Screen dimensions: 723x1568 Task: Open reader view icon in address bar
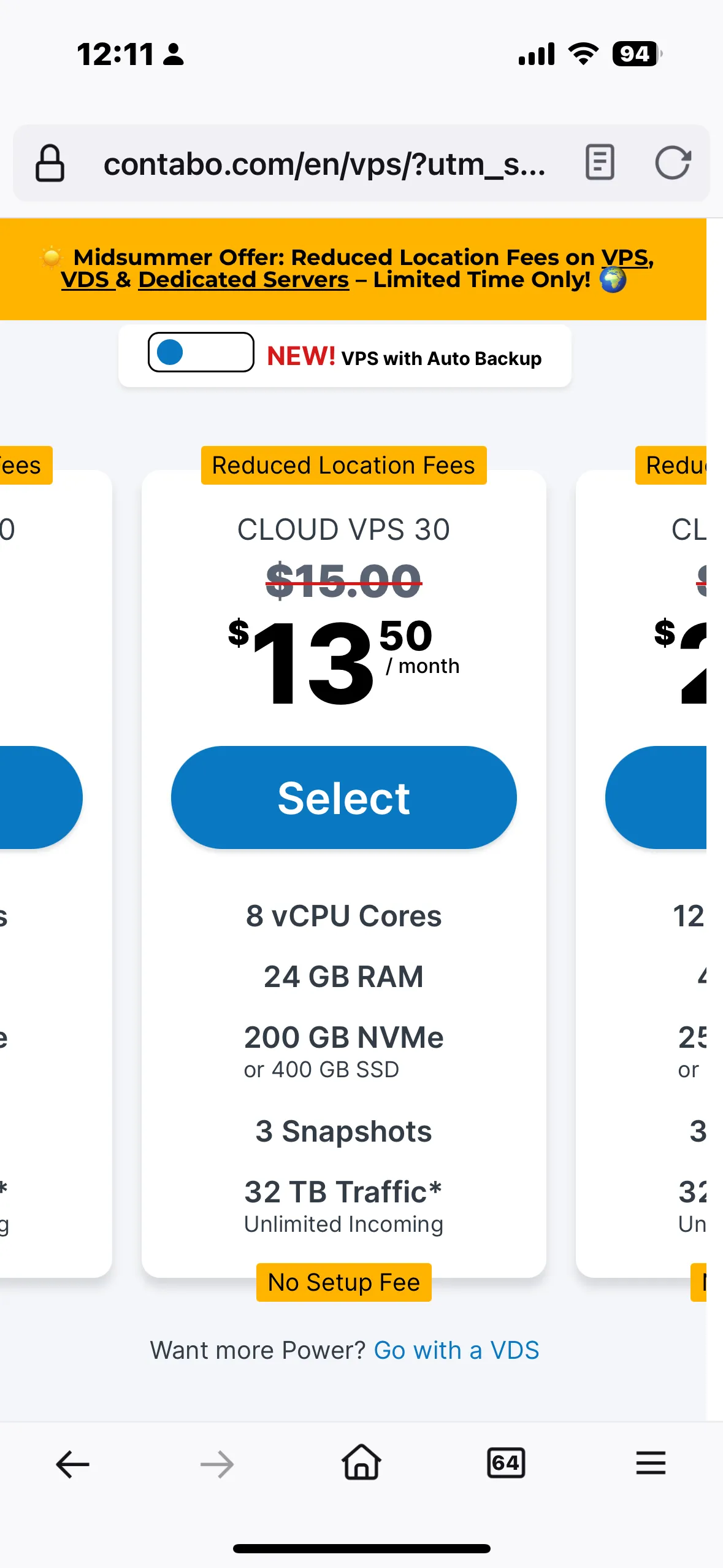[x=600, y=163]
